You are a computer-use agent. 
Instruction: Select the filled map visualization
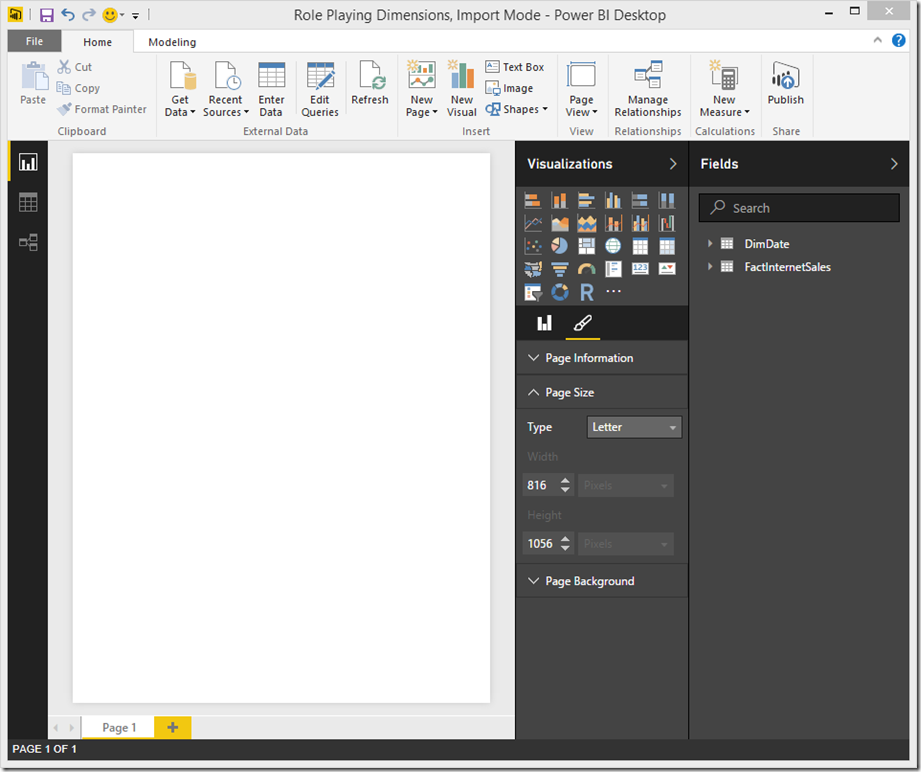(x=533, y=269)
